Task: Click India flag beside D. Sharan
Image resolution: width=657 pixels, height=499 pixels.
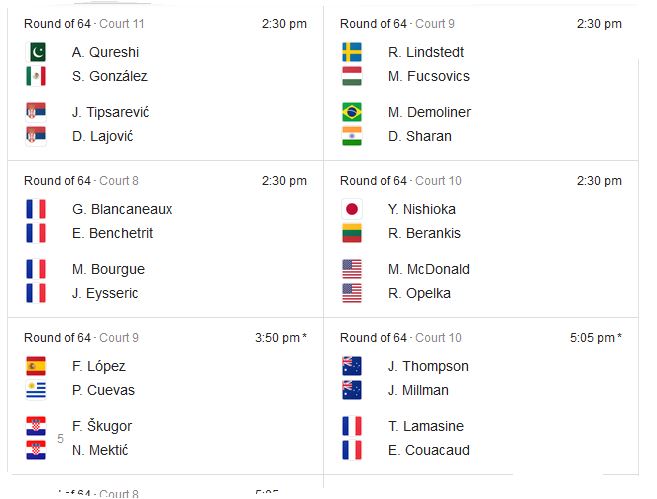Action: coord(352,136)
